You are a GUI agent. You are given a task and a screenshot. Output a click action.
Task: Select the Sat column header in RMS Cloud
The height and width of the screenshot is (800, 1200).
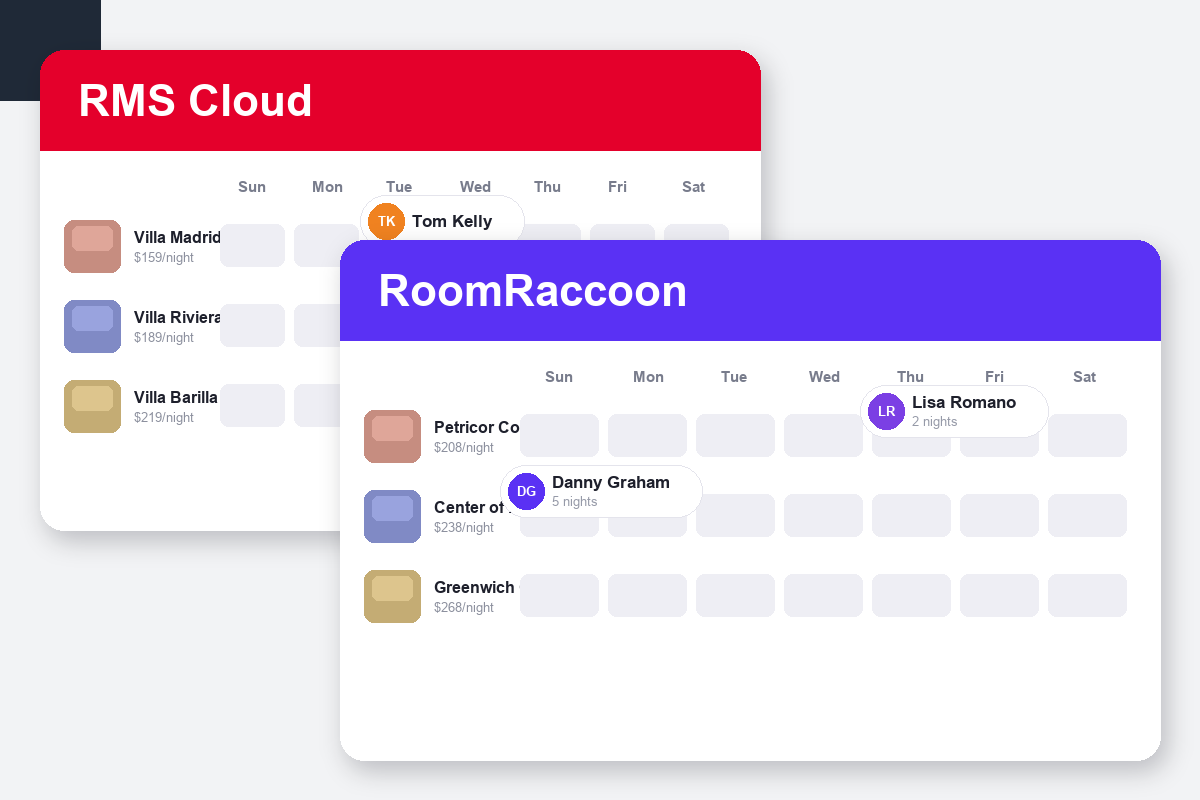[x=693, y=187]
